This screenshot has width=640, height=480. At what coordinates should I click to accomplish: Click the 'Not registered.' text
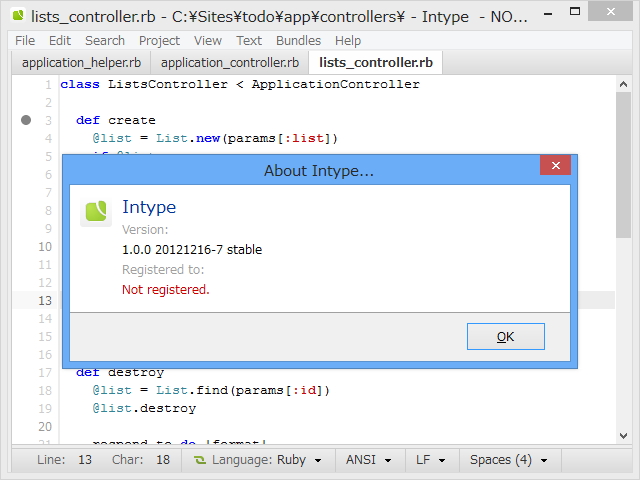click(x=166, y=289)
